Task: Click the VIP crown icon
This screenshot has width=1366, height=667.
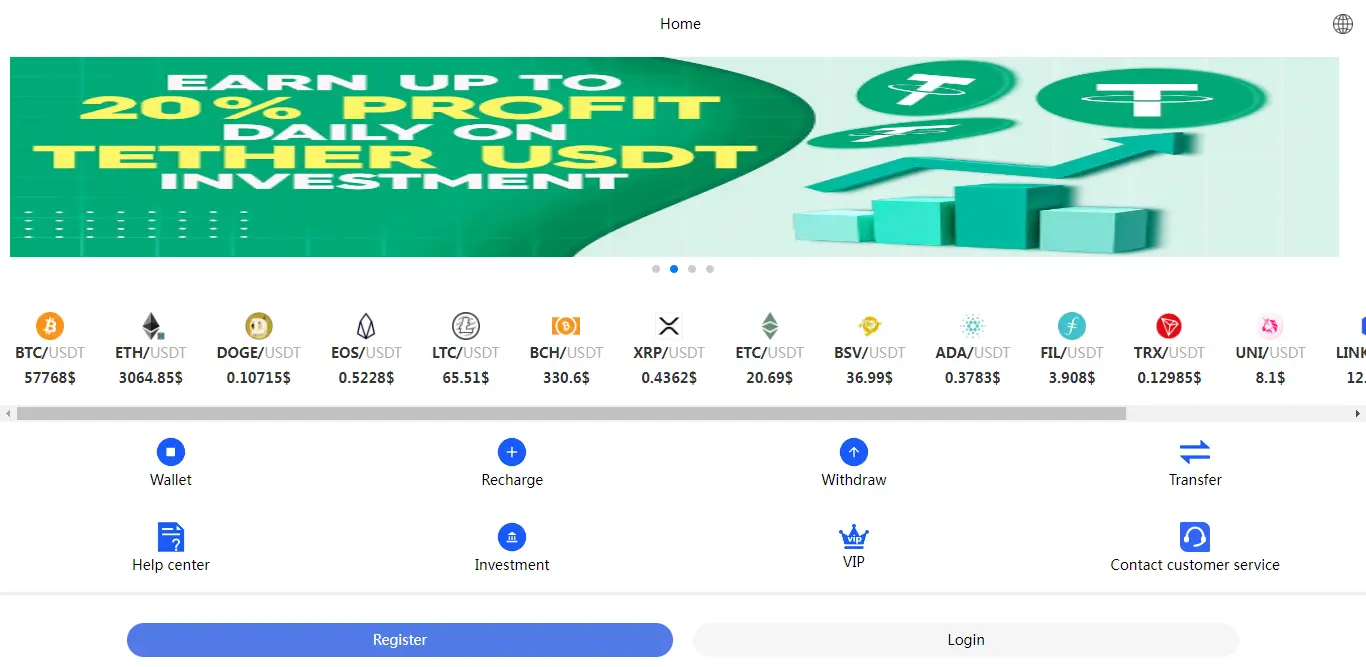Action: coord(854,536)
